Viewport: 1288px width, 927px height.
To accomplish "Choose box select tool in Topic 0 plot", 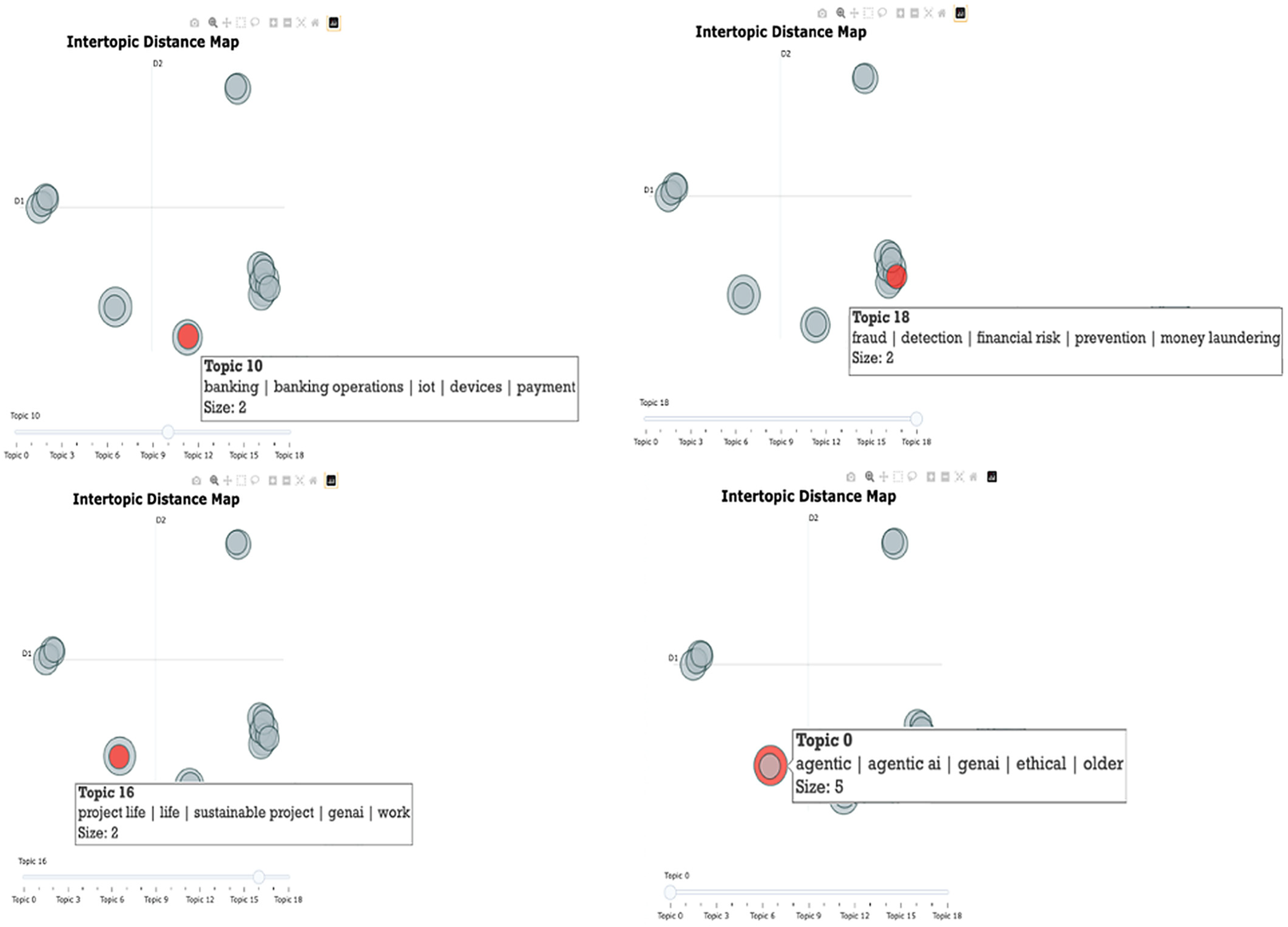I will (898, 477).
